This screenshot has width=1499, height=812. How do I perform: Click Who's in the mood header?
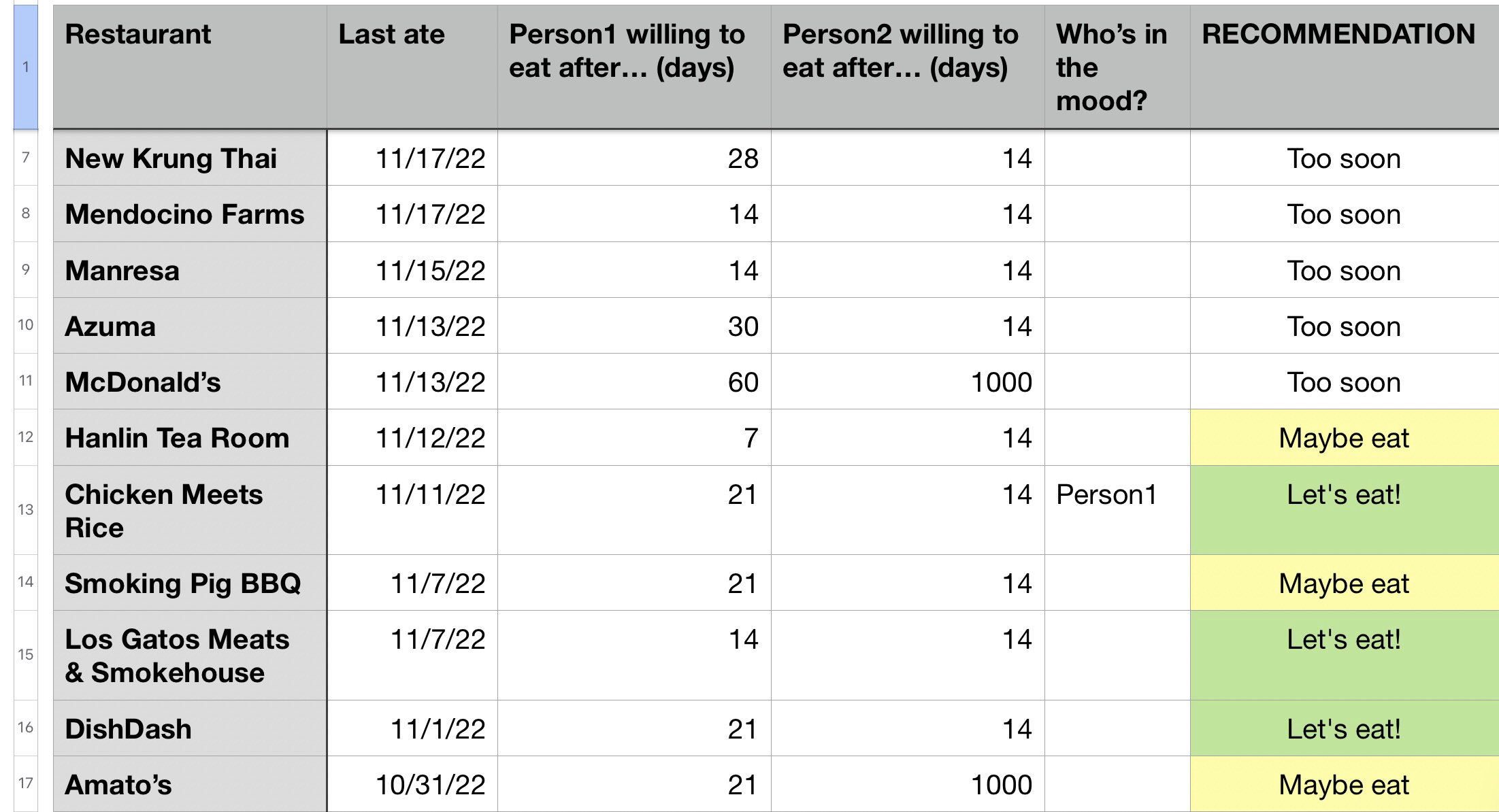[1117, 67]
